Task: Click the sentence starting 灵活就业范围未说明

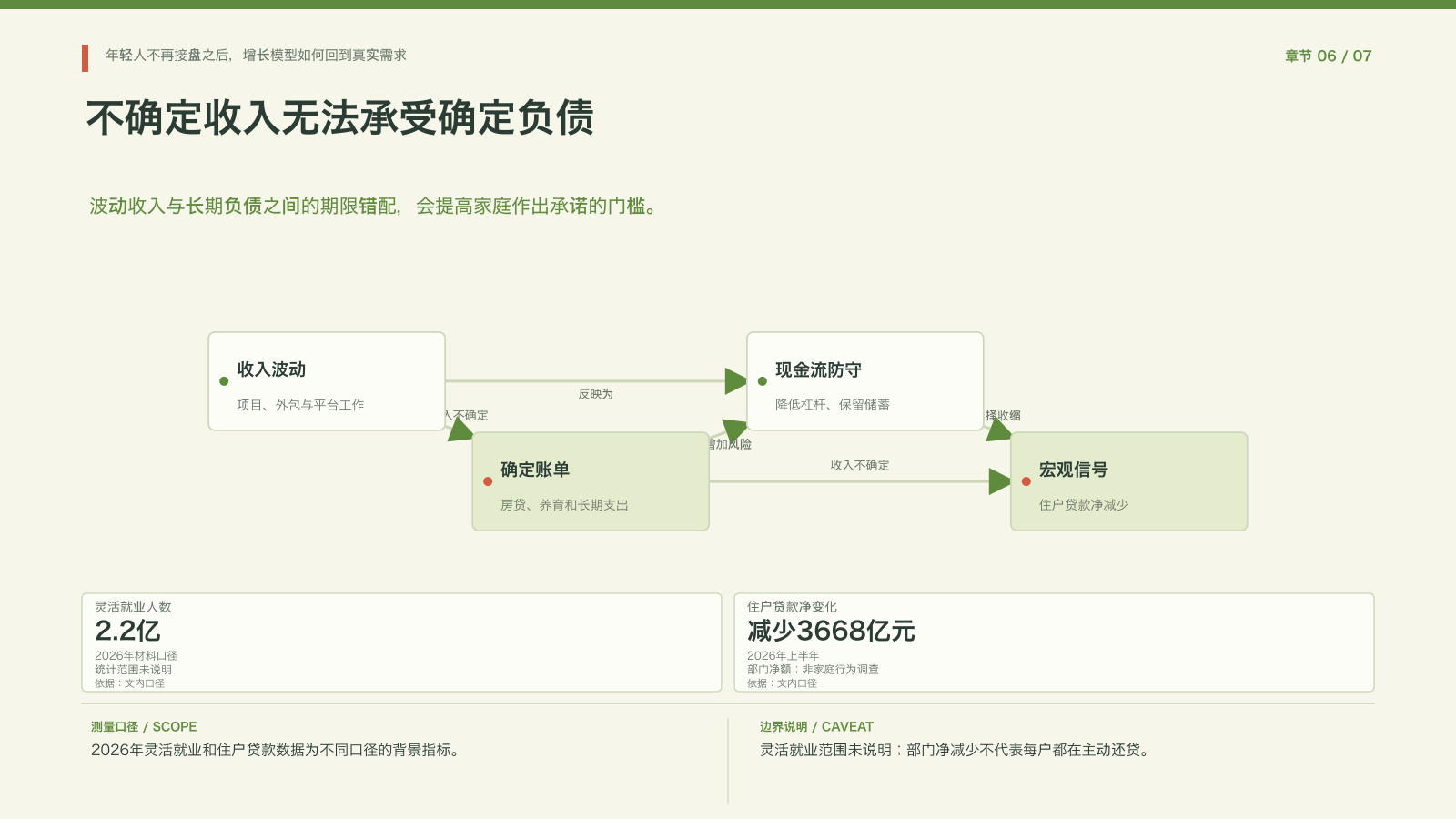Action: [956, 751]
